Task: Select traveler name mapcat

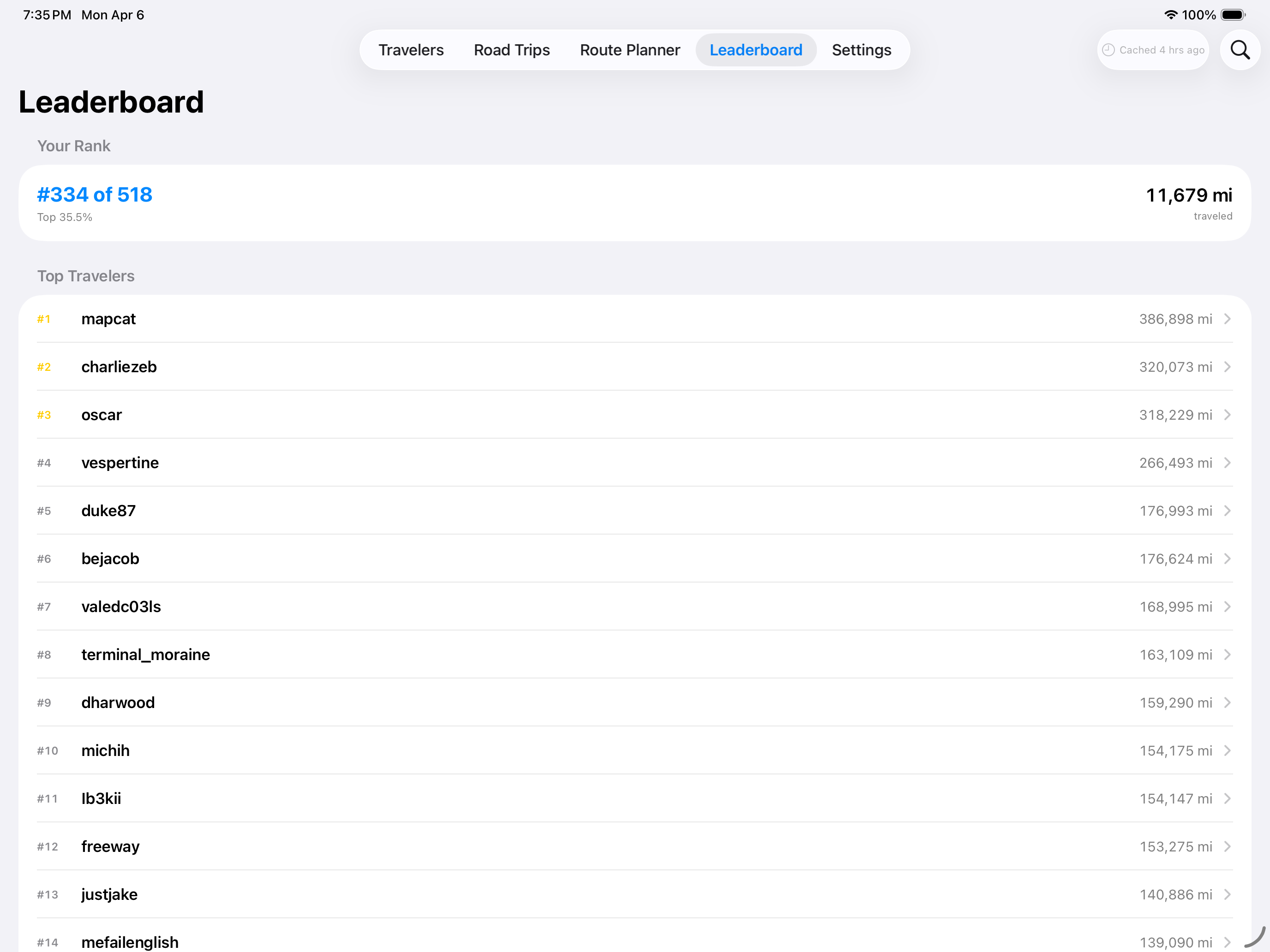Action: tap(108, 320)
